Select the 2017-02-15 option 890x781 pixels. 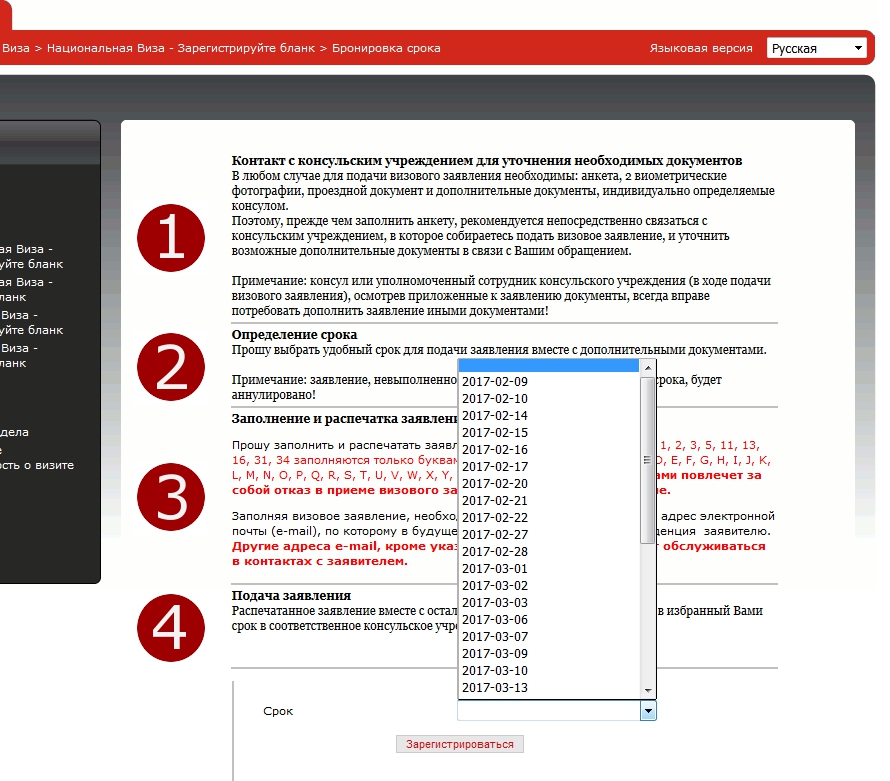(x=549, y=433)
